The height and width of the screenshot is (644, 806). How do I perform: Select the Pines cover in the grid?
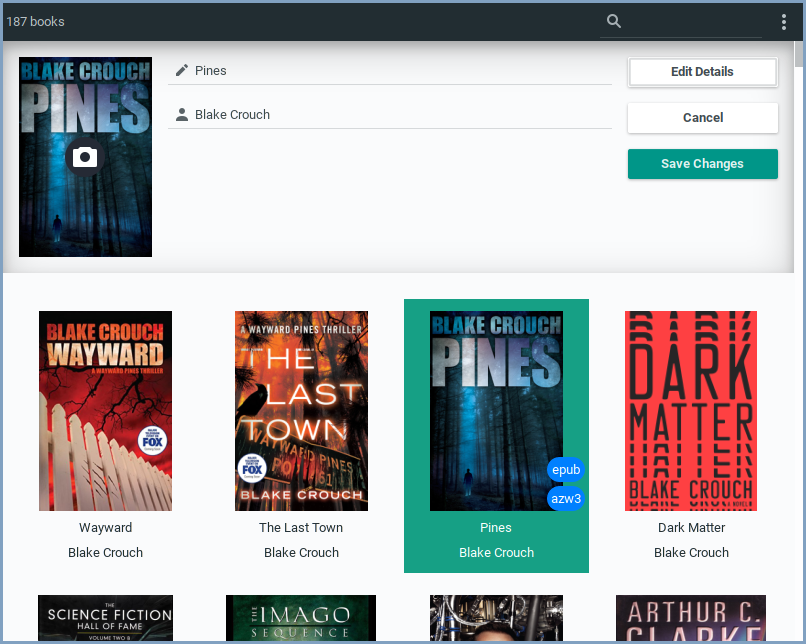point(496,411)
